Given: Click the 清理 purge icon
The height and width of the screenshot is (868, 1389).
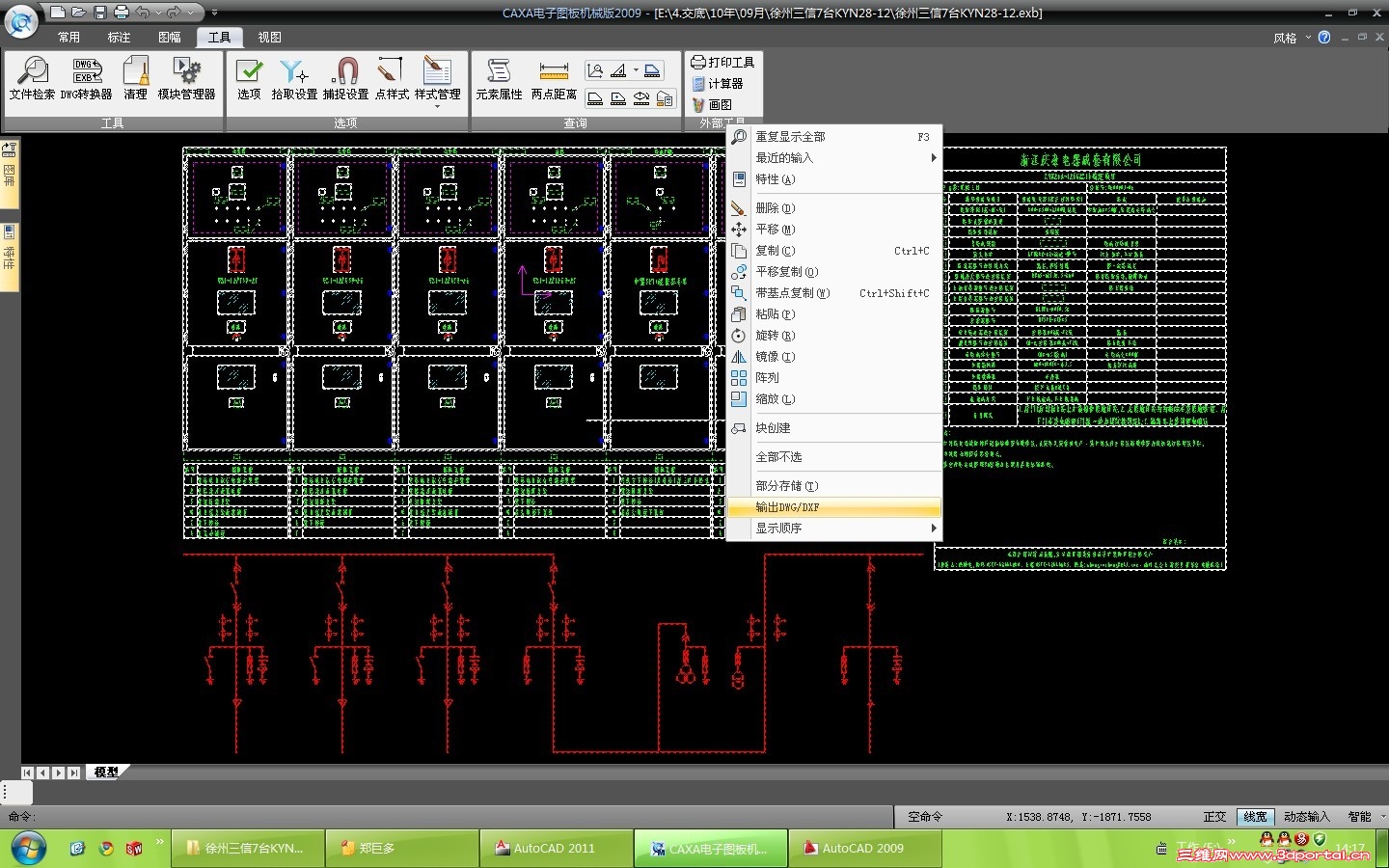Looking at the screenshot, I should [136, 78].
